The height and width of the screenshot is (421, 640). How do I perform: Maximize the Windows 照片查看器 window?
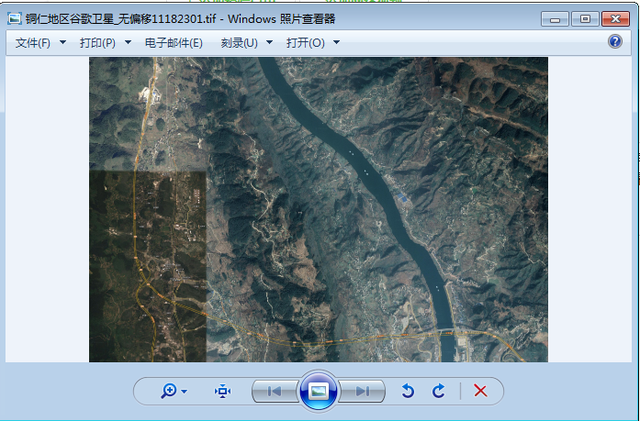click(x=585, y=19)
